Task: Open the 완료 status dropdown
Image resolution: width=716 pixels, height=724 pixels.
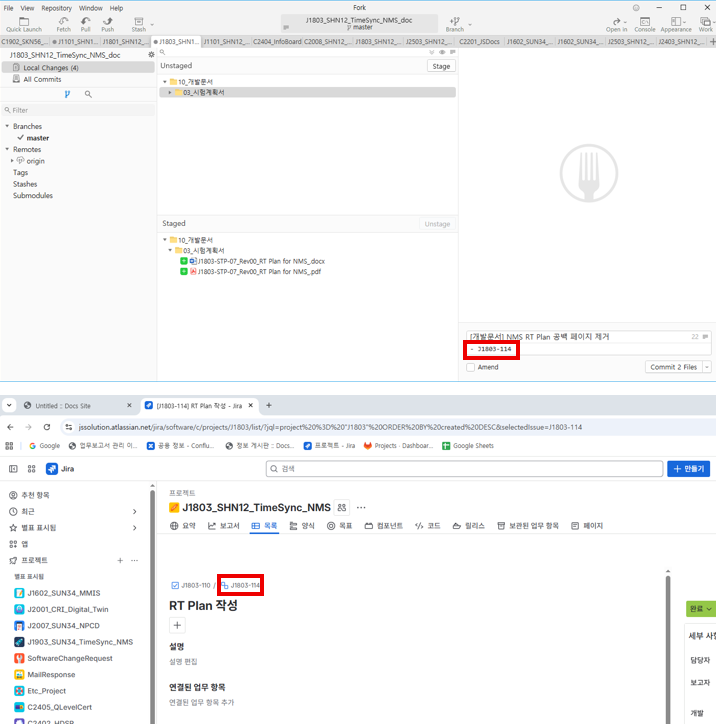Action: tap(699, 608)
